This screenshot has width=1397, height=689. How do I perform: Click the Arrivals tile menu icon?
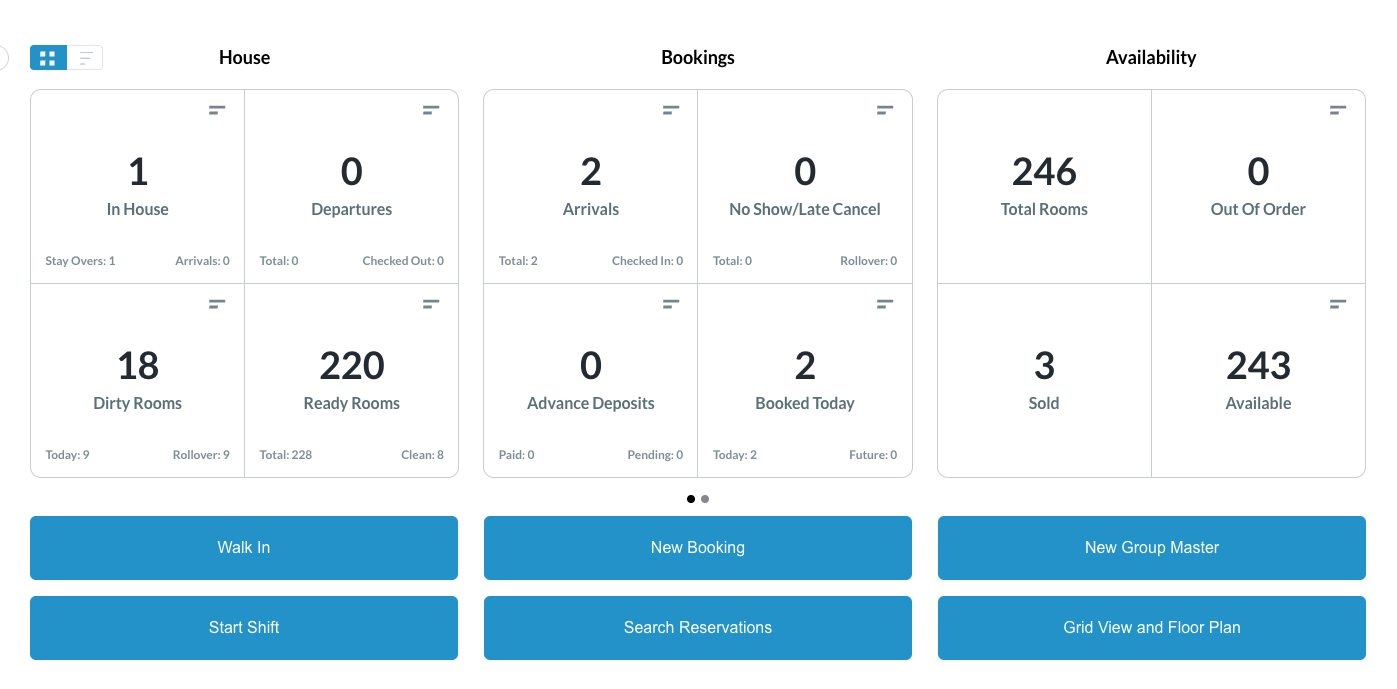pos(671,110)
